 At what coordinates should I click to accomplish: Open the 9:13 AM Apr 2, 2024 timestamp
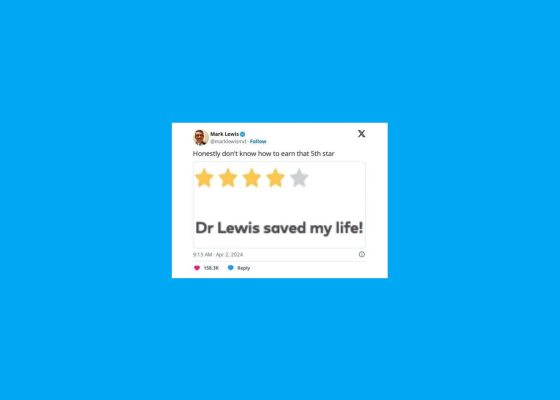coord(218,255)
